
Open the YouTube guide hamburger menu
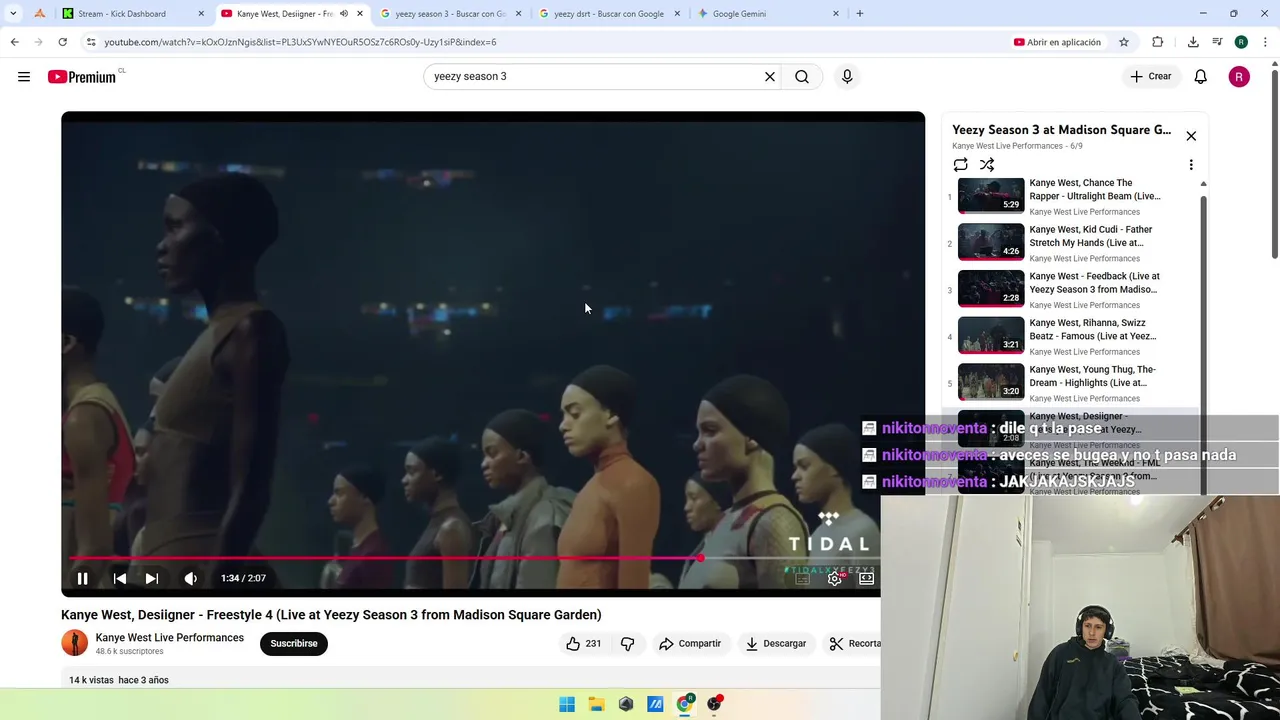point(24,77)
